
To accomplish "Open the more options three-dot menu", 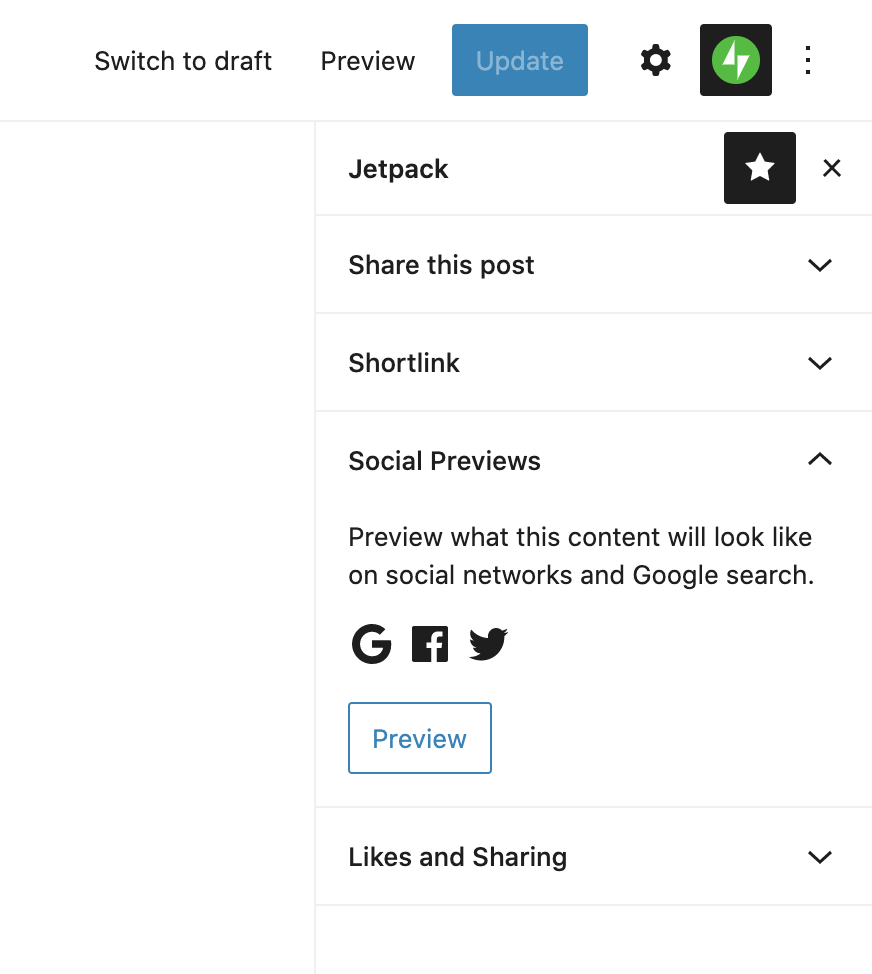I will 807,60.
